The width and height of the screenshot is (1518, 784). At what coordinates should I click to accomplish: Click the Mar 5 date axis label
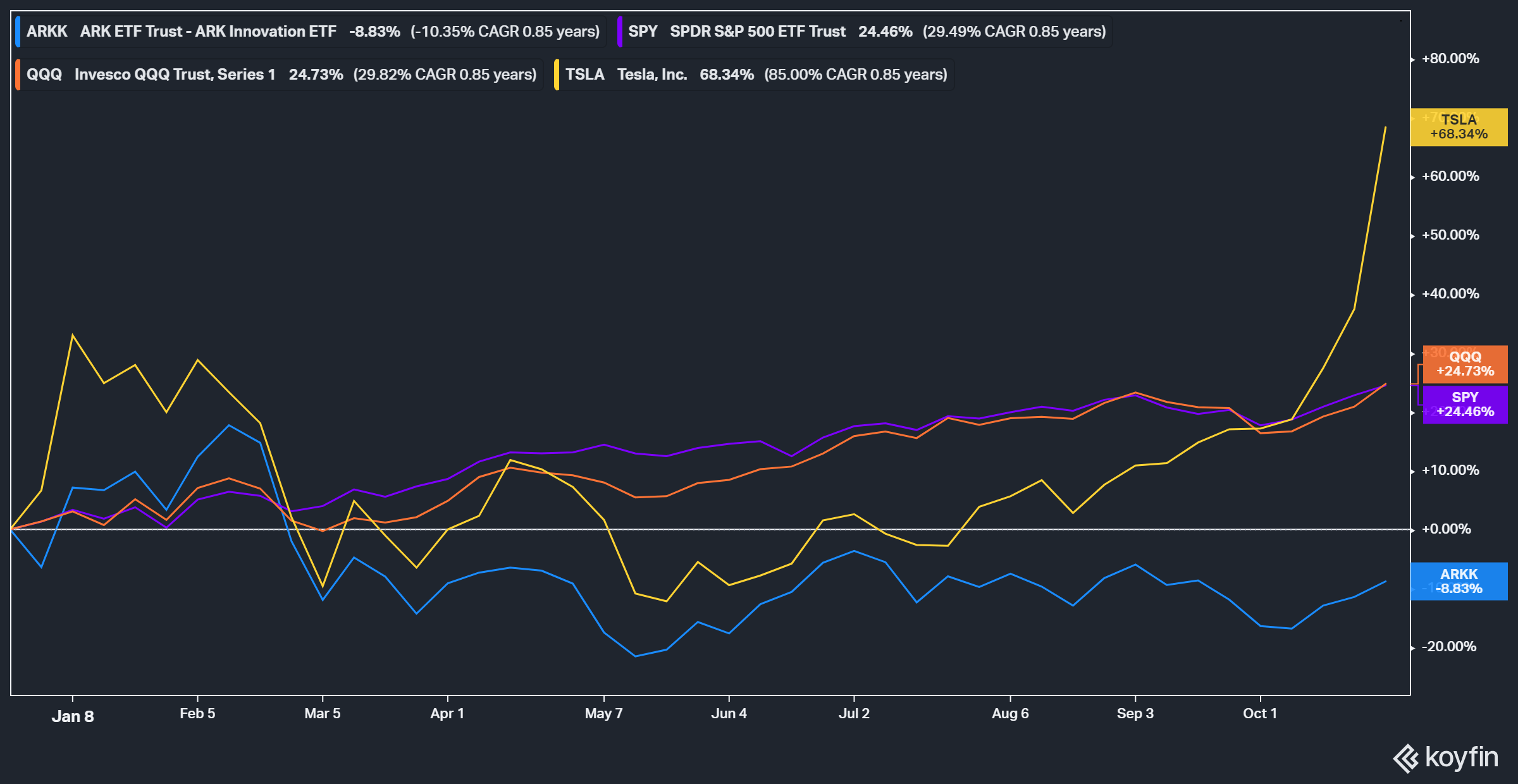(323, 714)
